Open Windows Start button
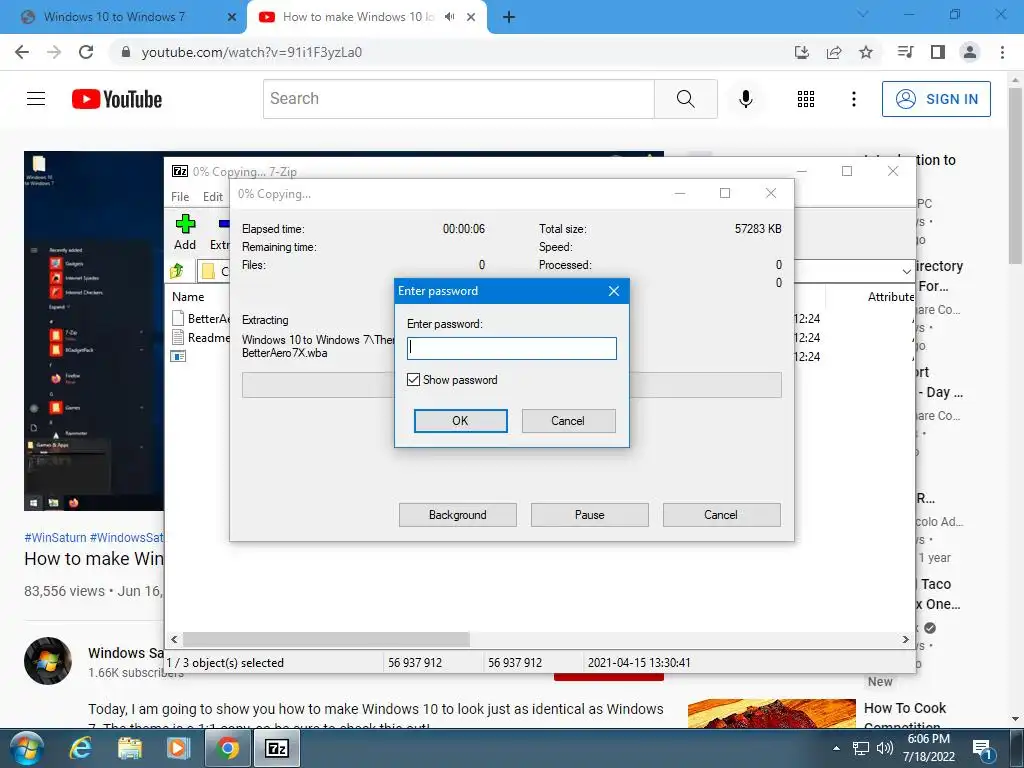Image resolution: width=1024 pixels, height=768 pixels. coord(27,748)
